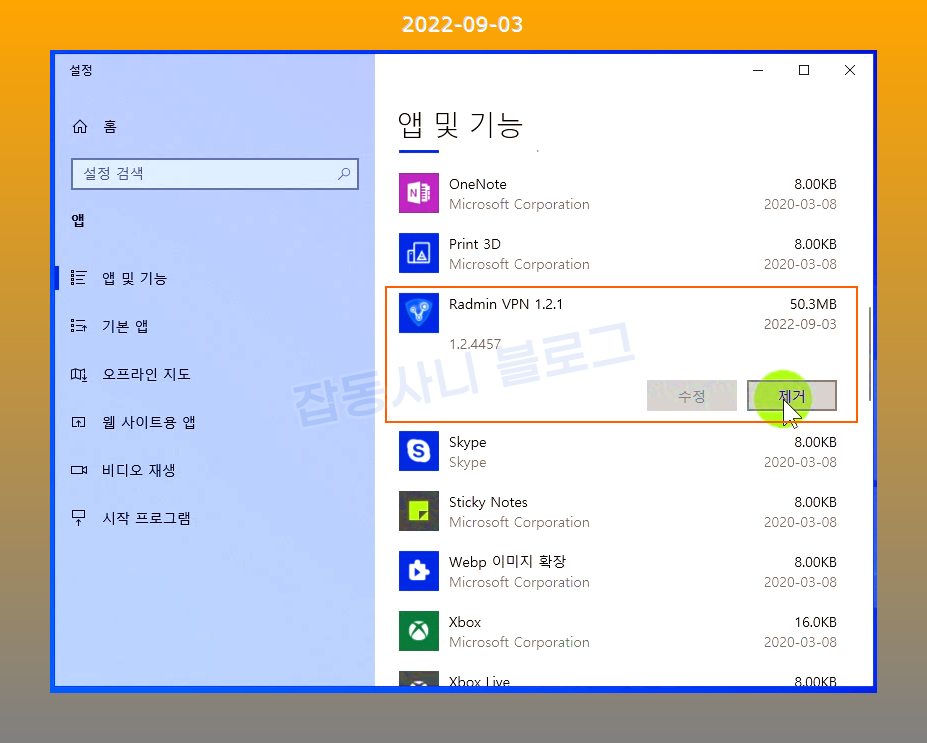Select the Skype list entry name
Viewport: 927px width, 743px height.
(468, 443)
